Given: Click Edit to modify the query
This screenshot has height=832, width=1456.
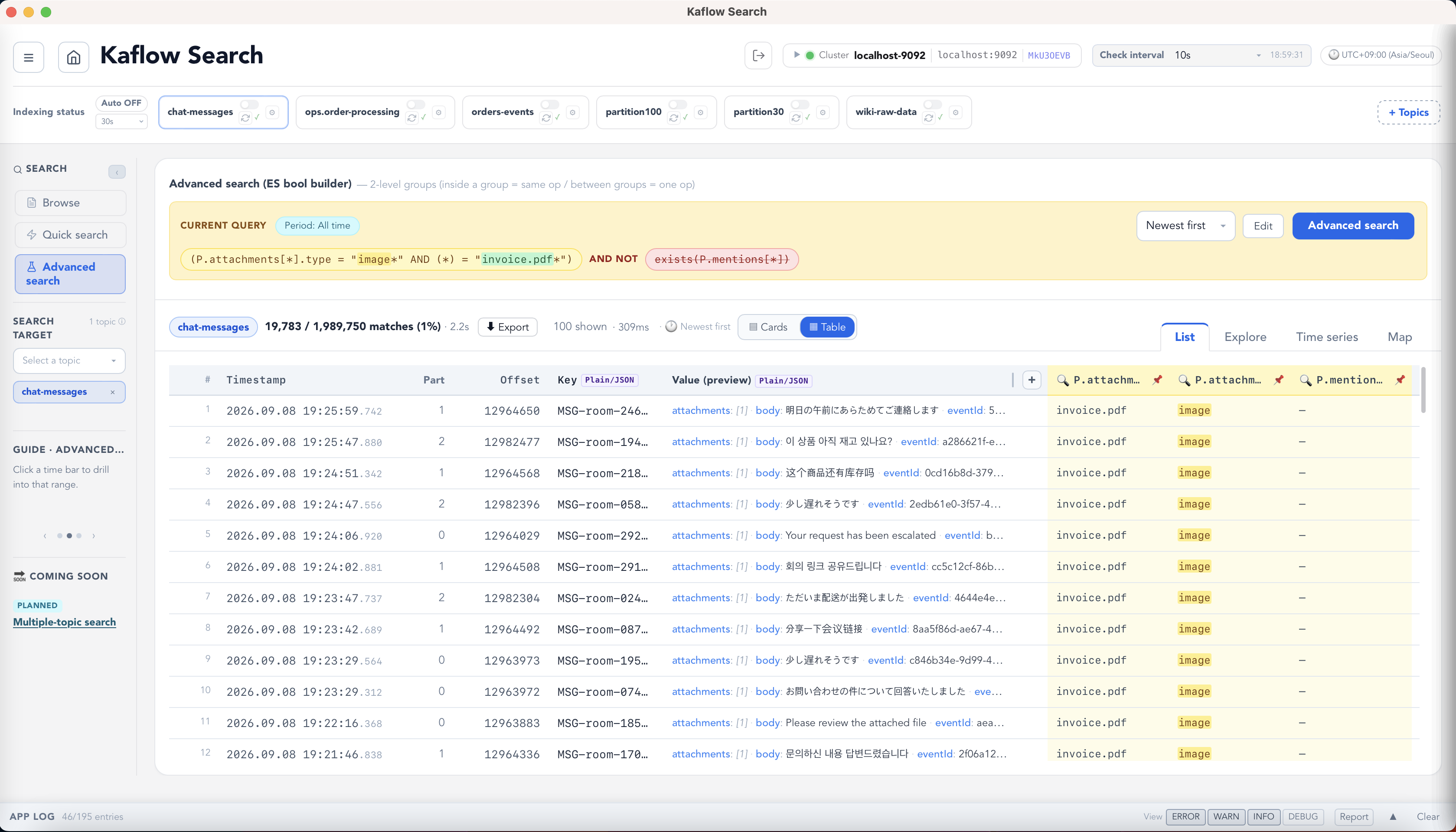Looking at the screenshot, I should coord(1263,226).
